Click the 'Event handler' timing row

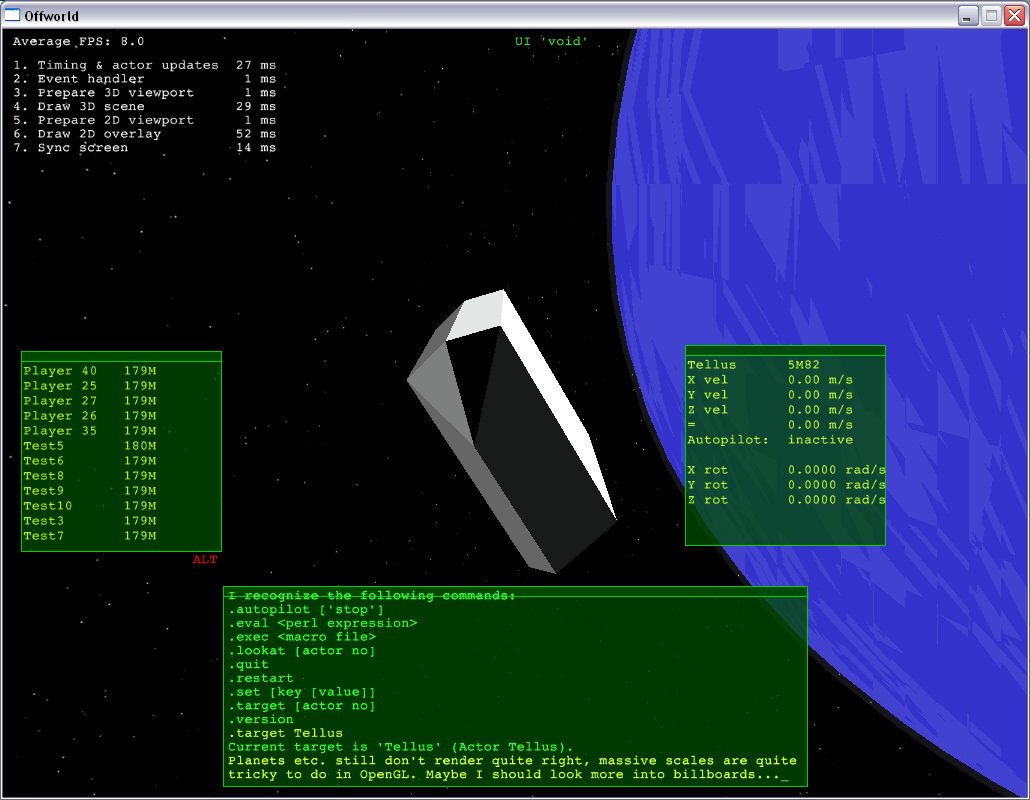point(145,79)
